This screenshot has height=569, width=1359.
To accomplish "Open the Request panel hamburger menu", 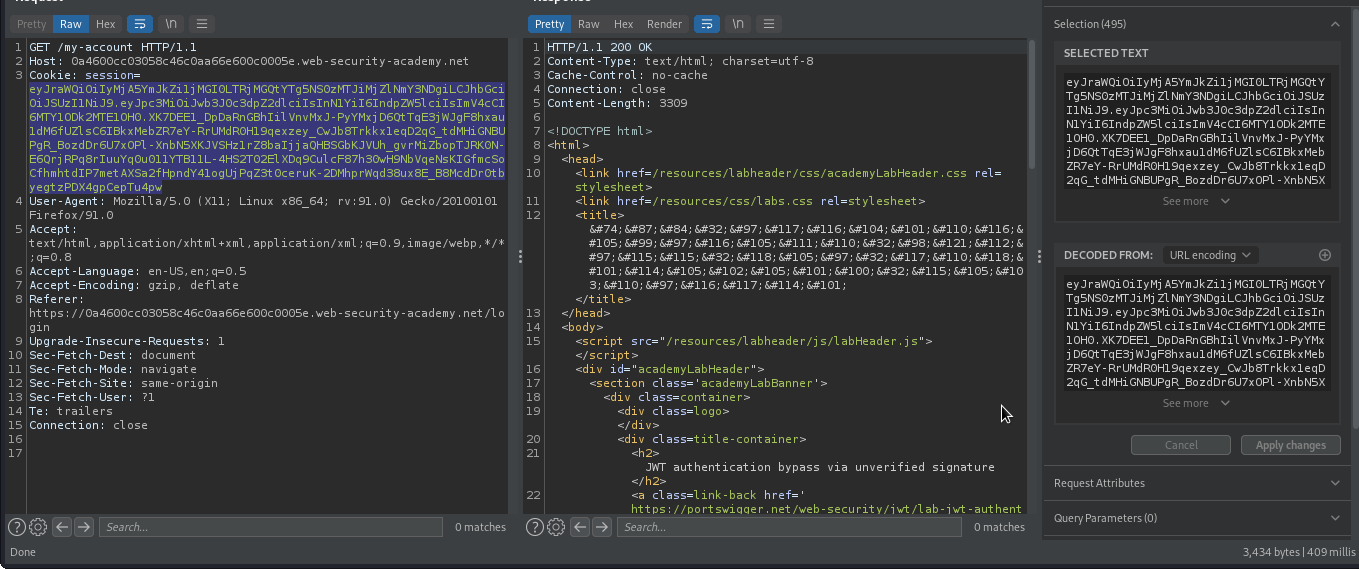I will [201, 24].
